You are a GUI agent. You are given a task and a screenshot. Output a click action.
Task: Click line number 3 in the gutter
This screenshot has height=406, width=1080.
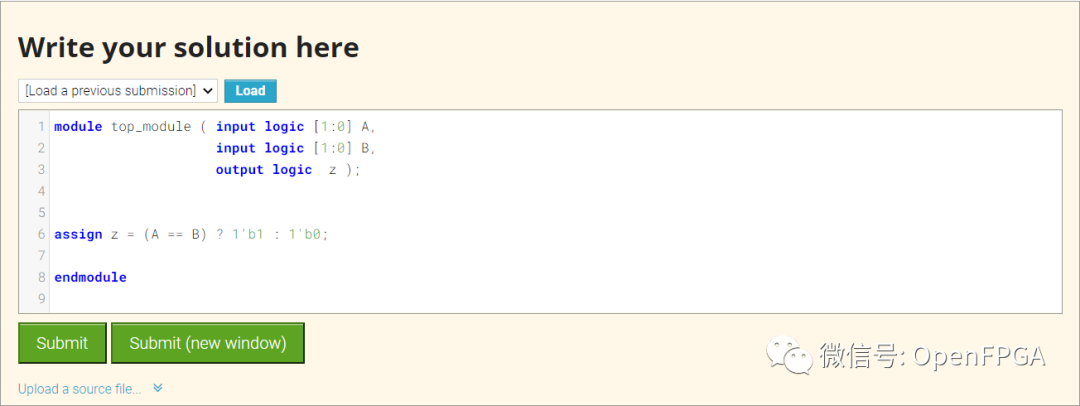pyautogui.click(x=41, y=170)
